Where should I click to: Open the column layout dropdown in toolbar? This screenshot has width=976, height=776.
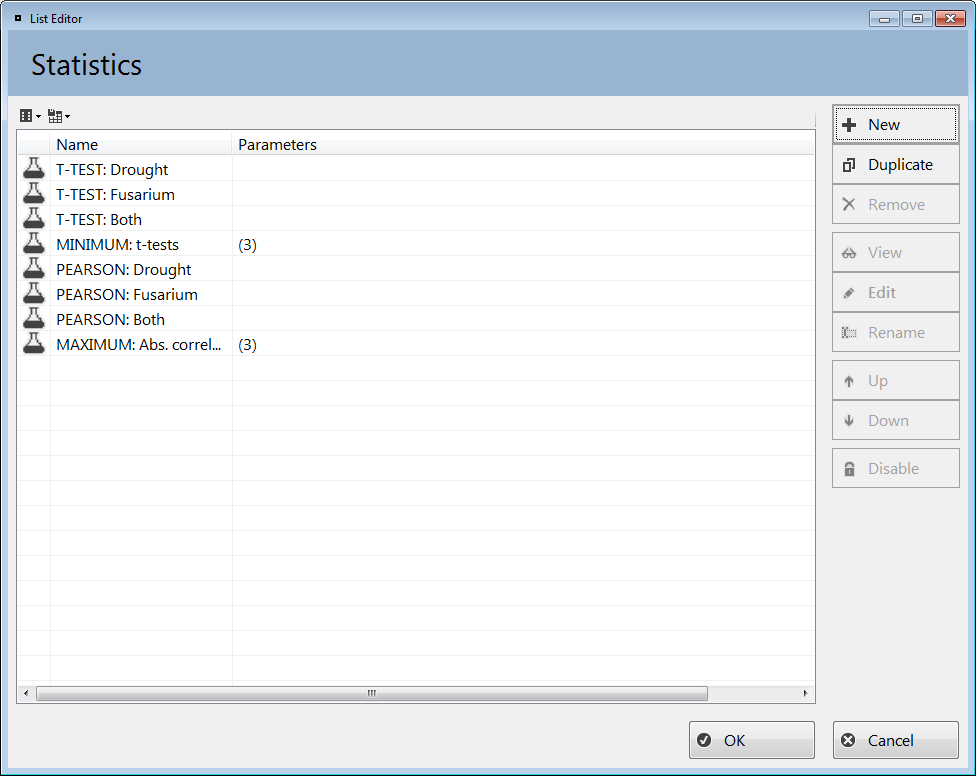[30, 116]
